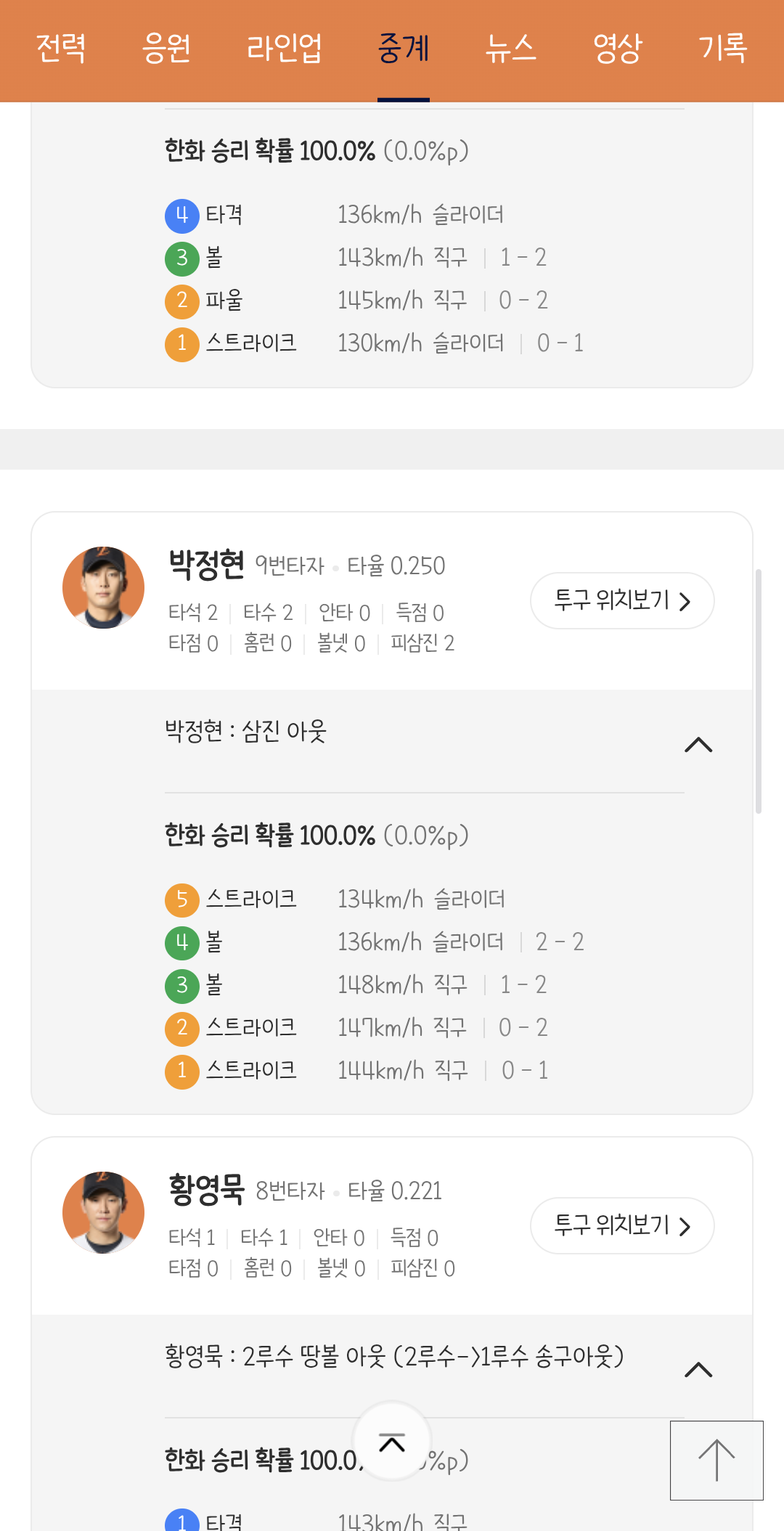
Task: Tap the floating double-chevron up button
Action: [x=392, y=1442]
